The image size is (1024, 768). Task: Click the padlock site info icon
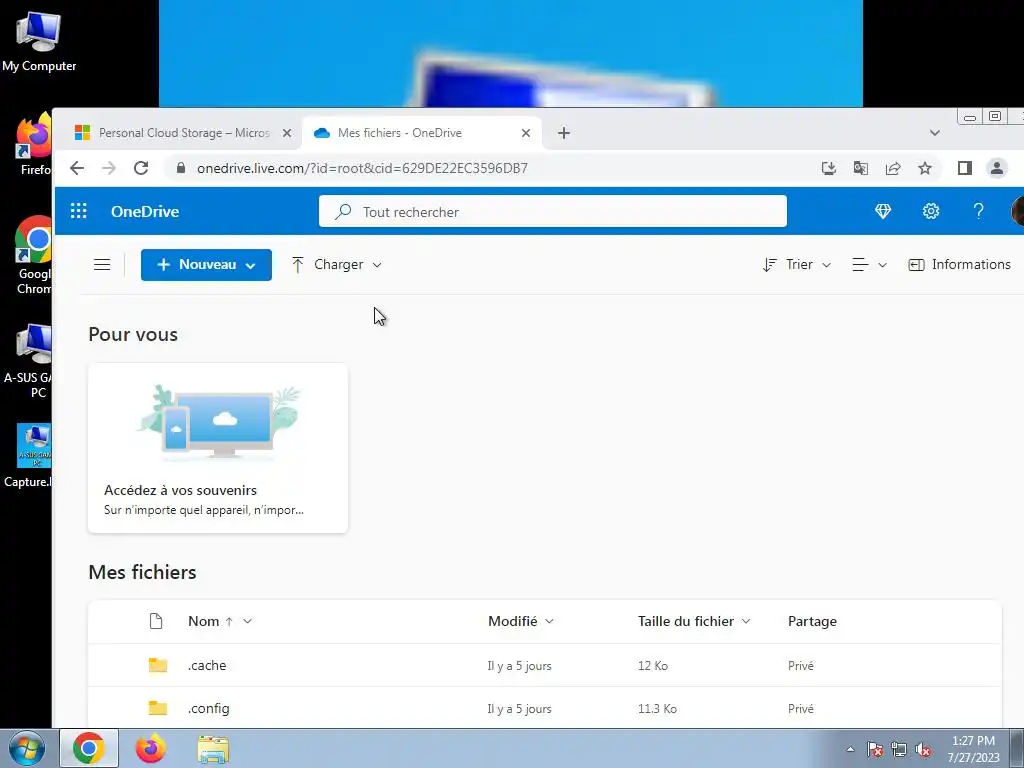pos(181,168)
